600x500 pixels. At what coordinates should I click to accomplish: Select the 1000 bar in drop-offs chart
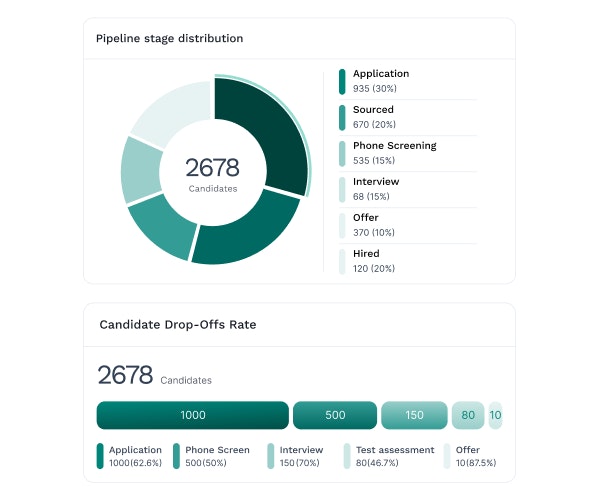192,415
